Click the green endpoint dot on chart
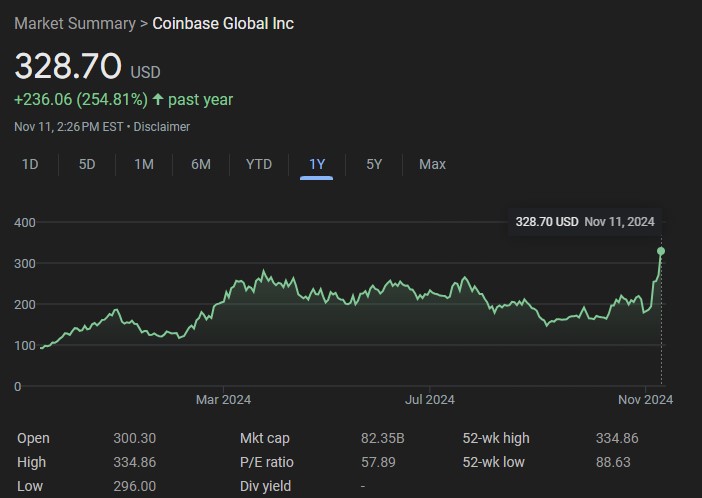This screenshot has width=702, height=498. coord(661,251)
